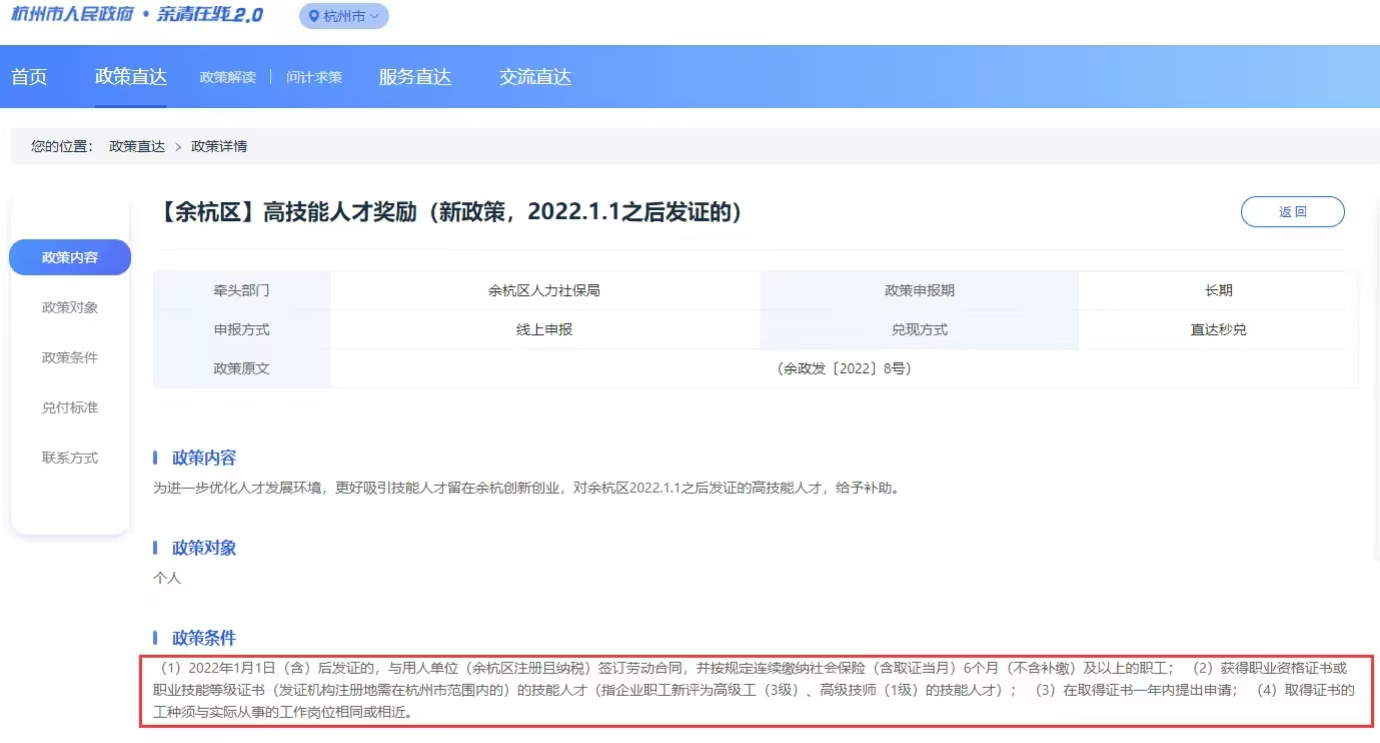
Task: Open the 政策解读 sub-navigation item
Action: coord(227,77)
